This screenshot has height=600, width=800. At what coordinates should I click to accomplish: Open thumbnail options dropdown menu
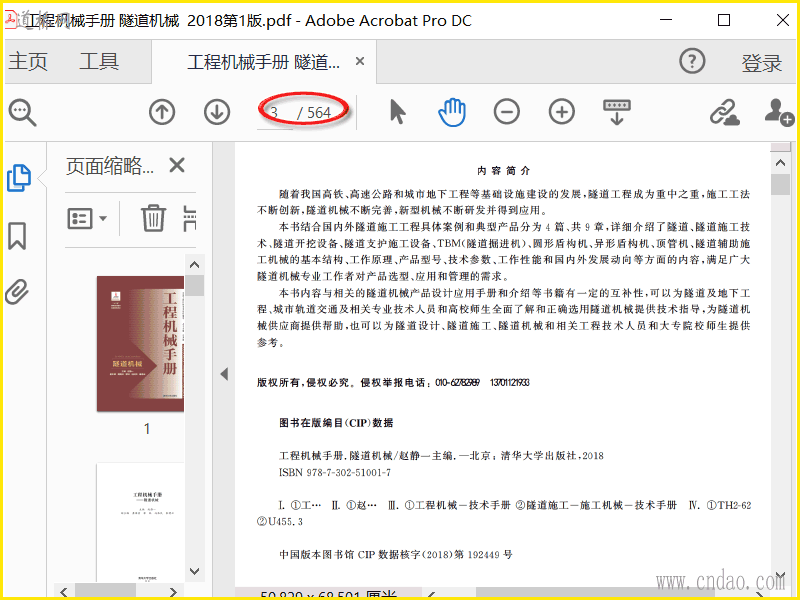(87, 219)
